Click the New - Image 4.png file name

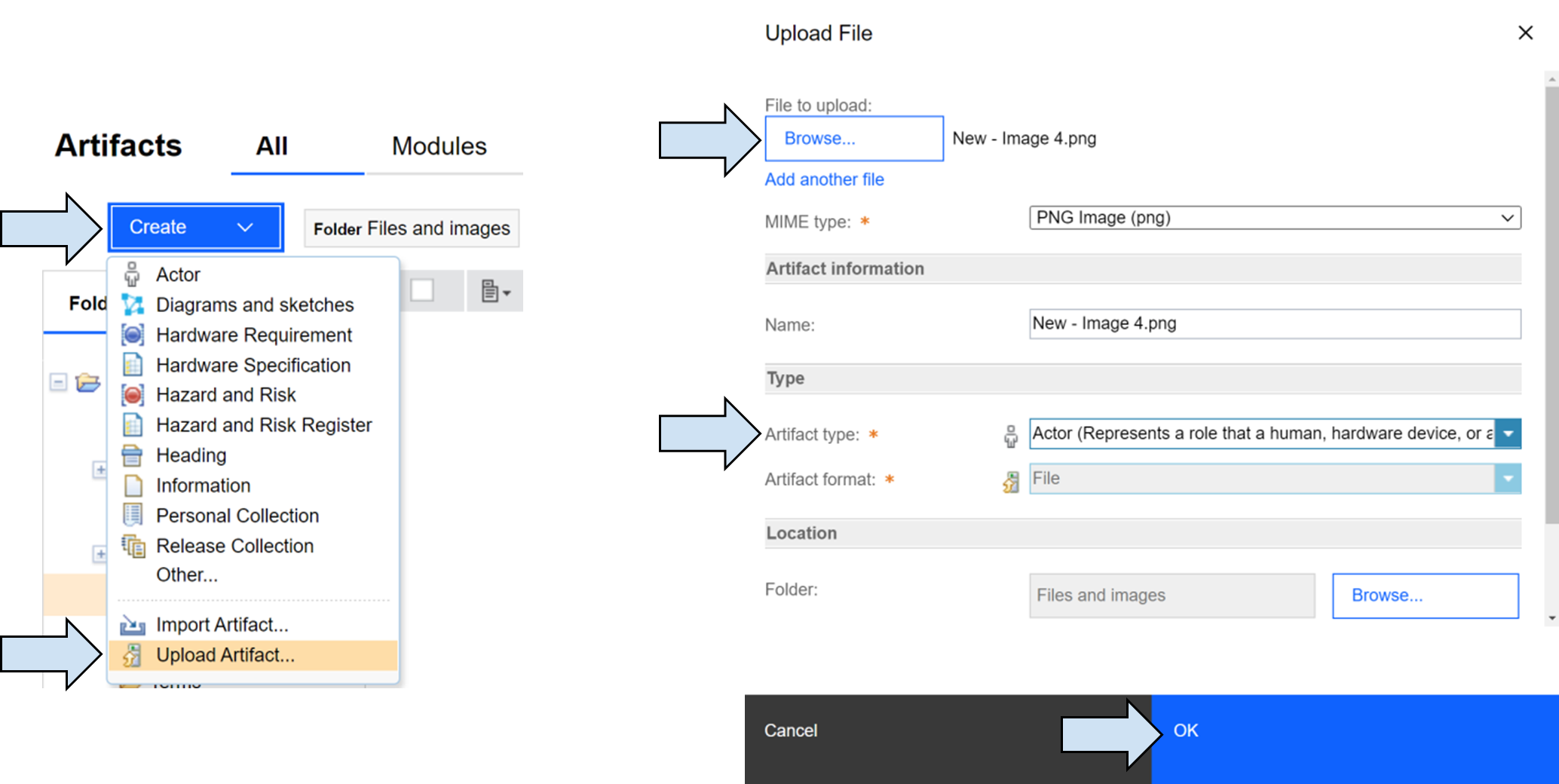point(1025,139)
